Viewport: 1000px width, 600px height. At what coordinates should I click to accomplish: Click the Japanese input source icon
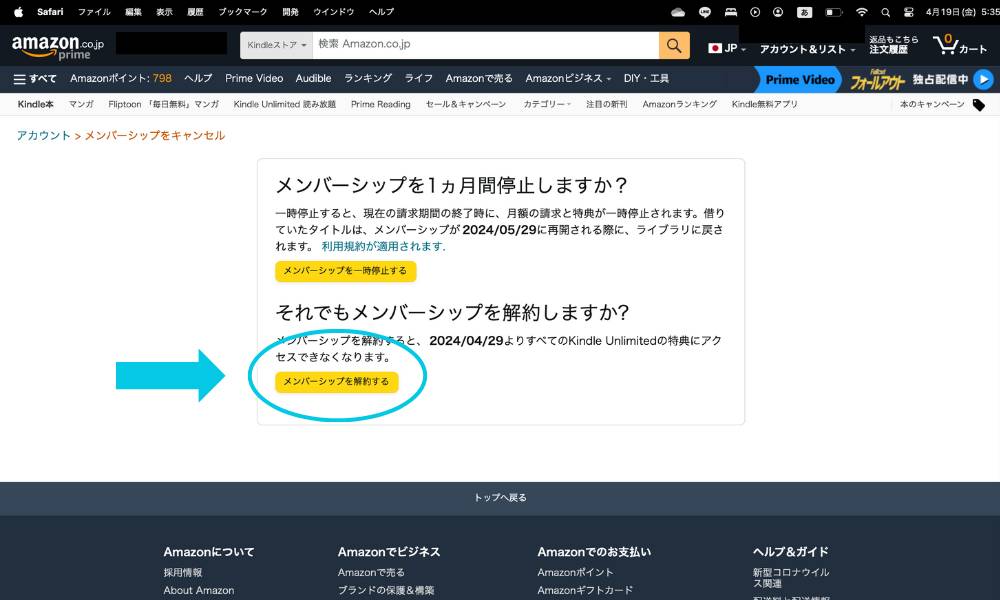(x=804, y=12)
